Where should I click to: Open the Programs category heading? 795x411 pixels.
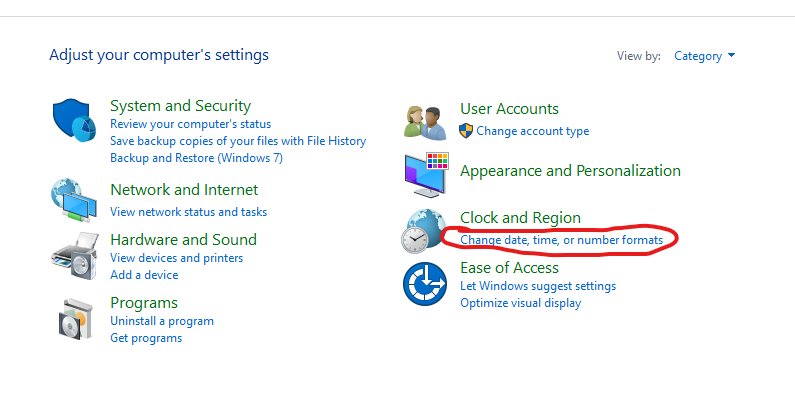tap(144, 303)
